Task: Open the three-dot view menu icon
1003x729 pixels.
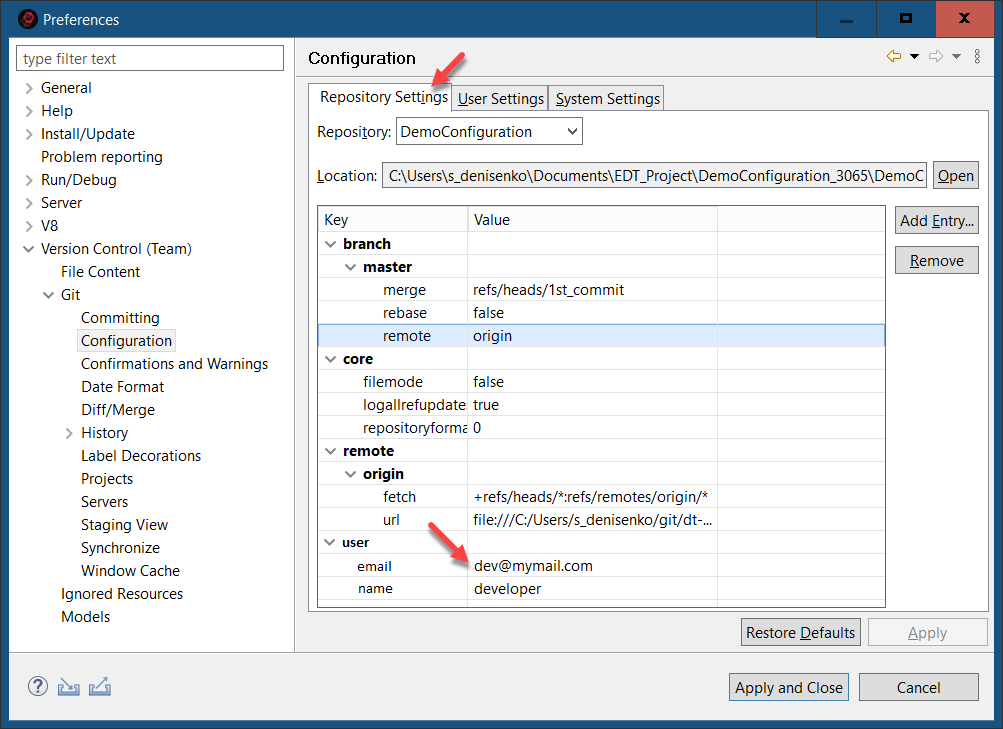Action: click(977, 57)
